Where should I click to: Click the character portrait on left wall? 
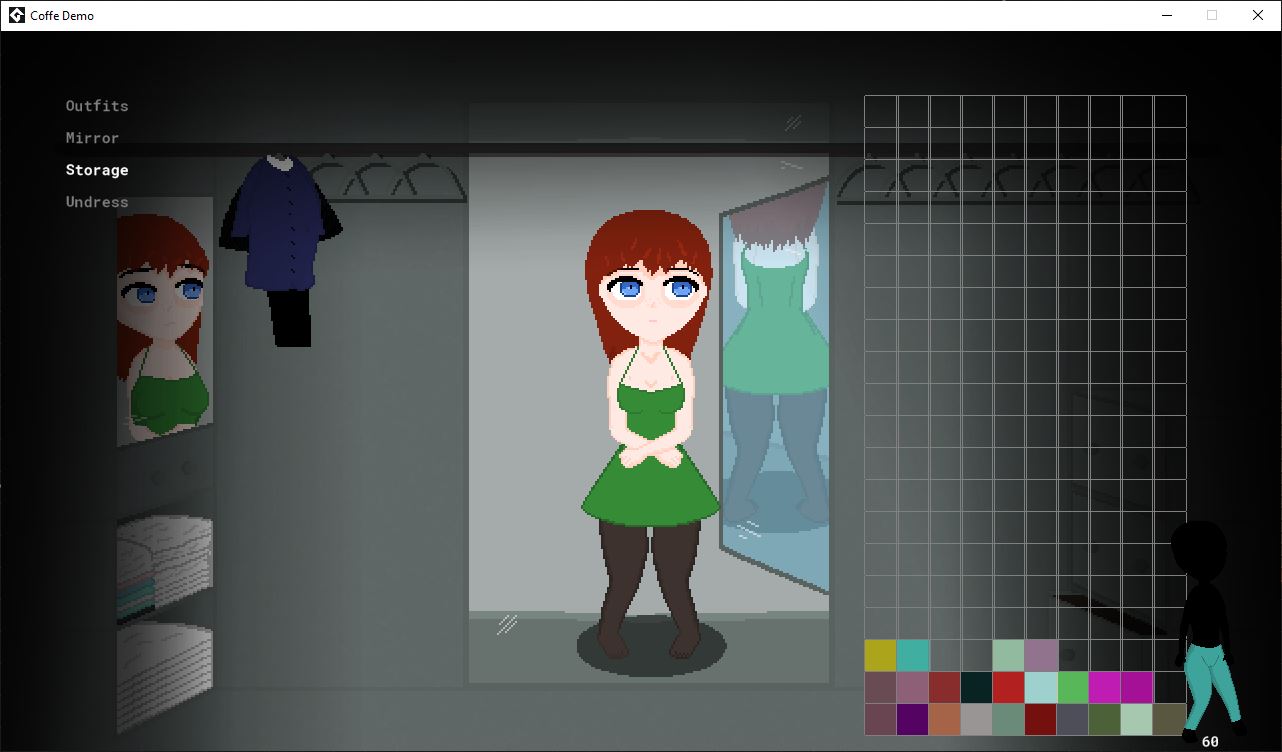coord(164,320)
